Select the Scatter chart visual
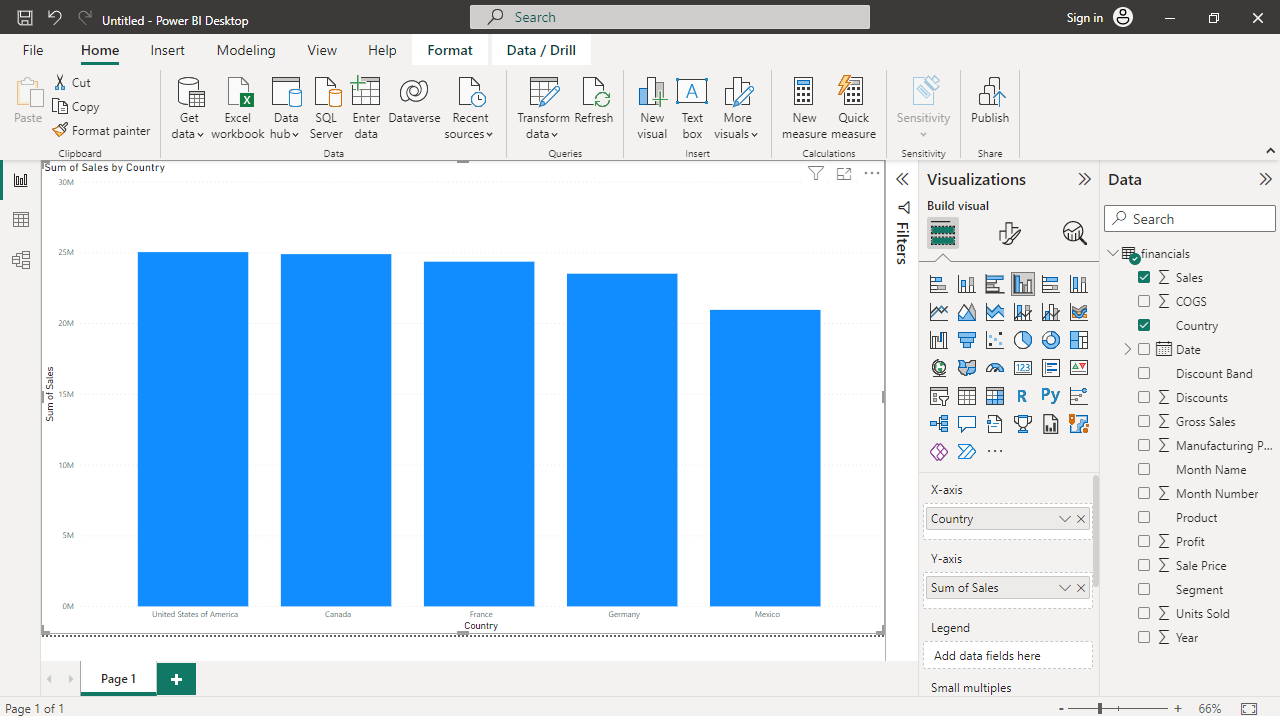The image size is (1280, 716). pyautogui.click(x=994, y=340)
